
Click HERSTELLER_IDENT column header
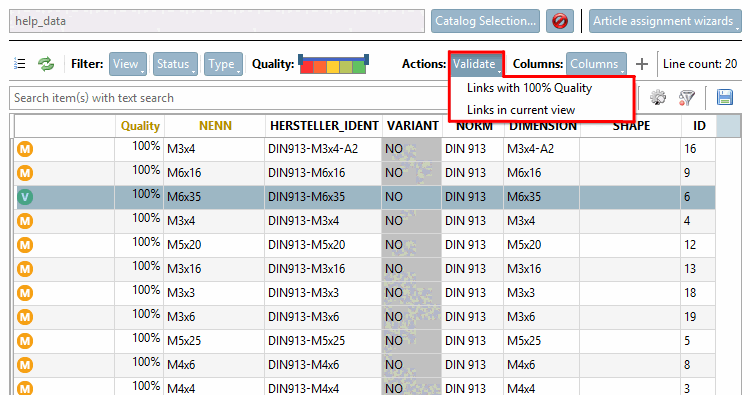(324, 126)
